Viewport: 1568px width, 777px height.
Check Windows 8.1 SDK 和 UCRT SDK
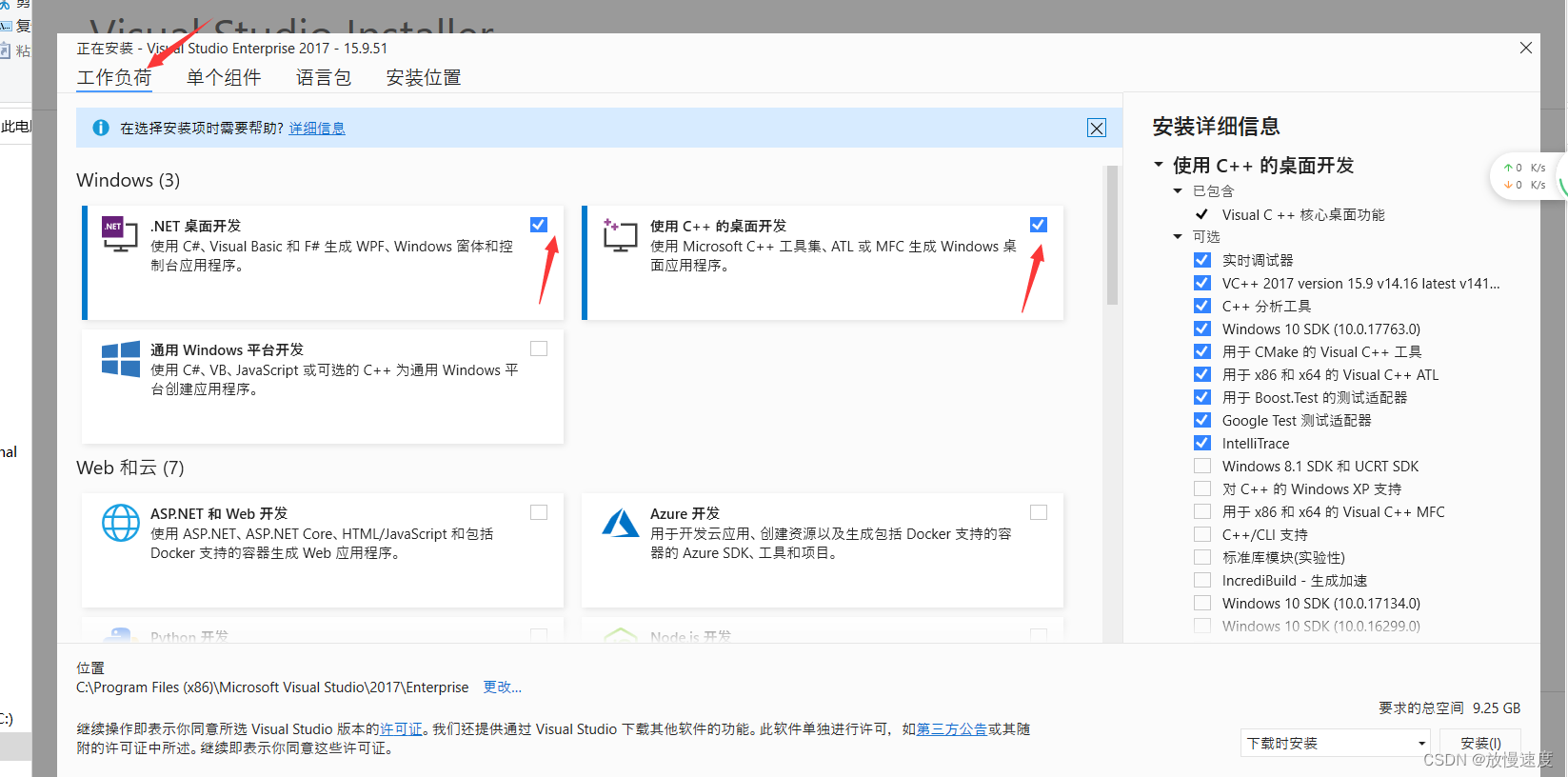point(1202,466)
